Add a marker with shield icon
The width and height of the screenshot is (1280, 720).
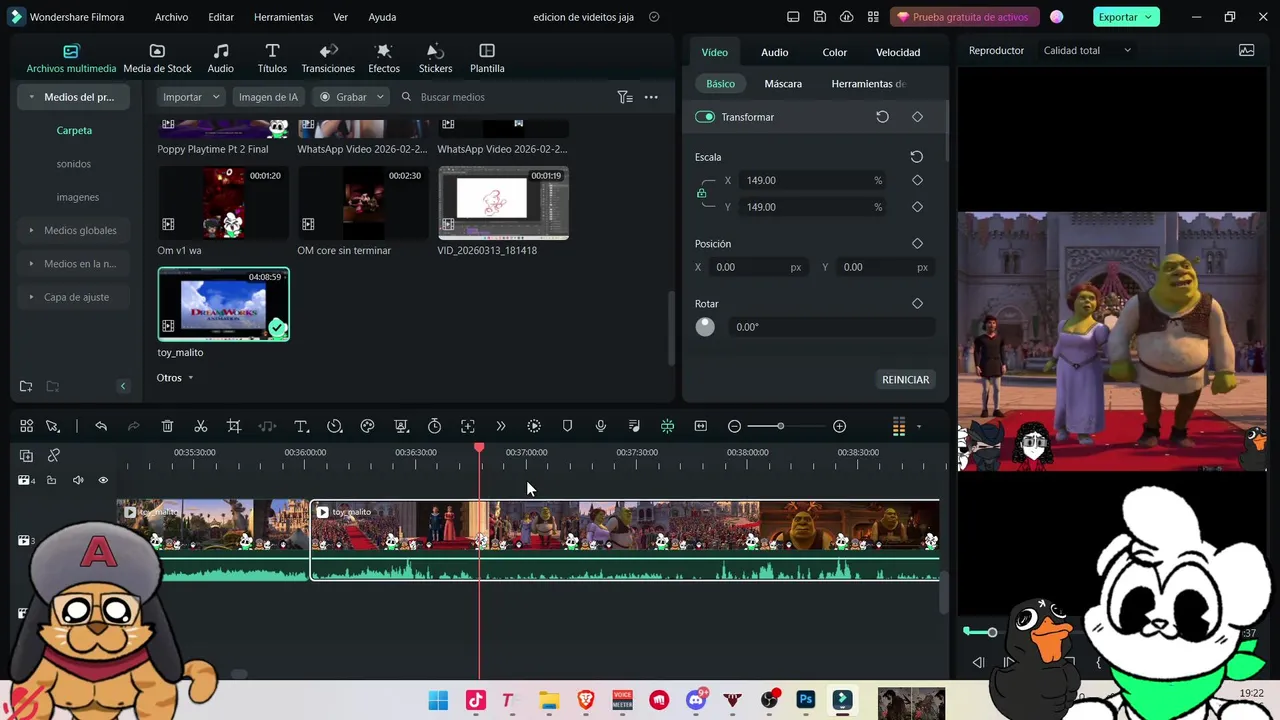[567, 426]
